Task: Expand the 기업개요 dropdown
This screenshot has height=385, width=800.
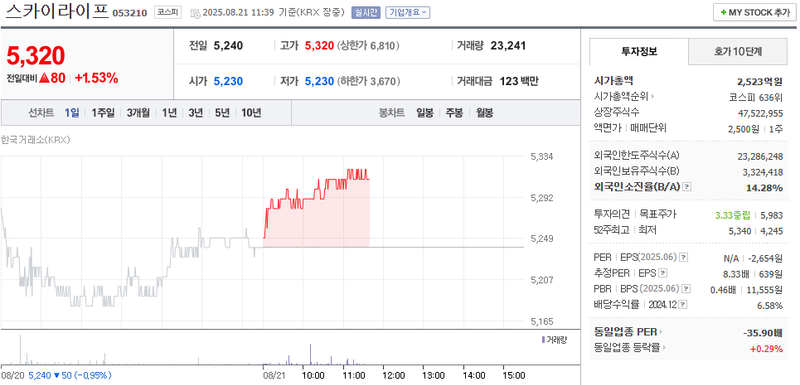Action: point(408,12)
